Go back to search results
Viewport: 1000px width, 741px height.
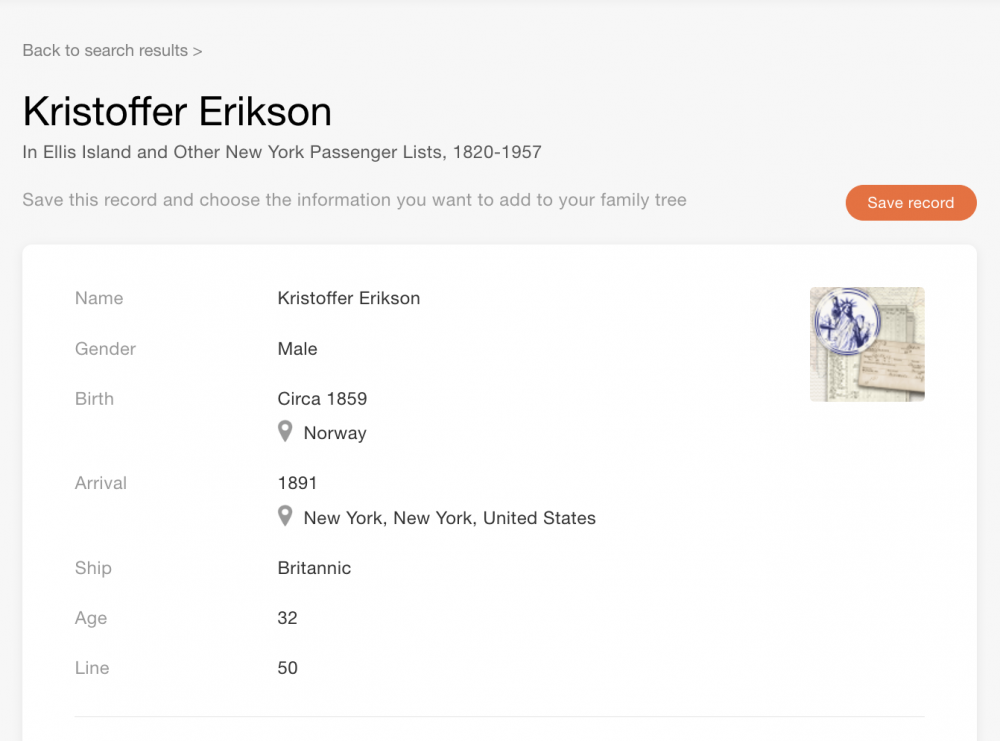[x=112, y=50]
